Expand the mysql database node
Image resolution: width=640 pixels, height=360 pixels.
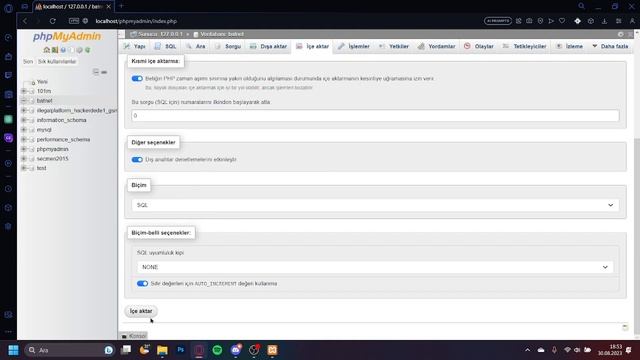click(x=24, y=130)
